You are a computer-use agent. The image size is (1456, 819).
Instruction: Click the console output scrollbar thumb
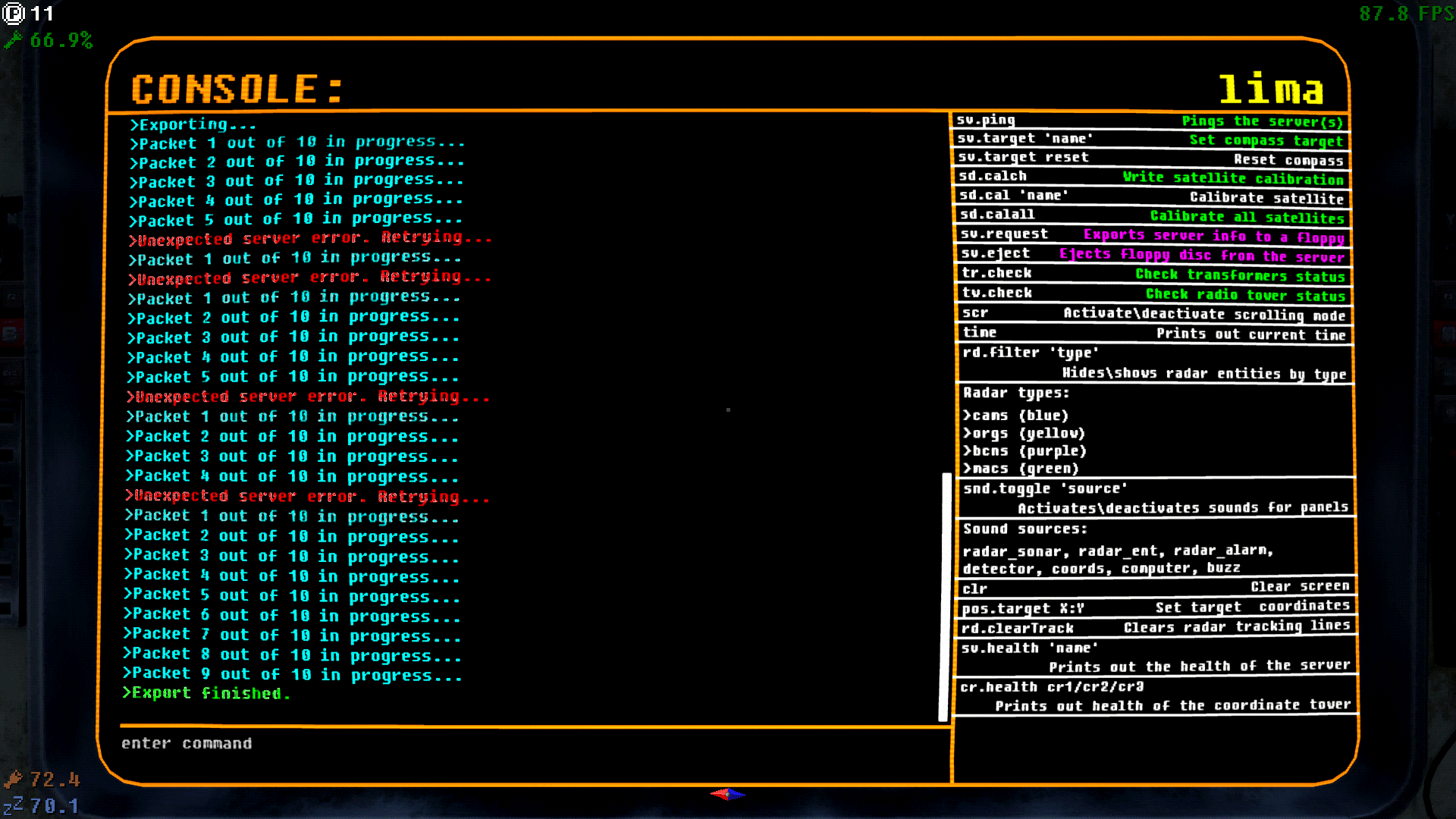tap(944, 596)
